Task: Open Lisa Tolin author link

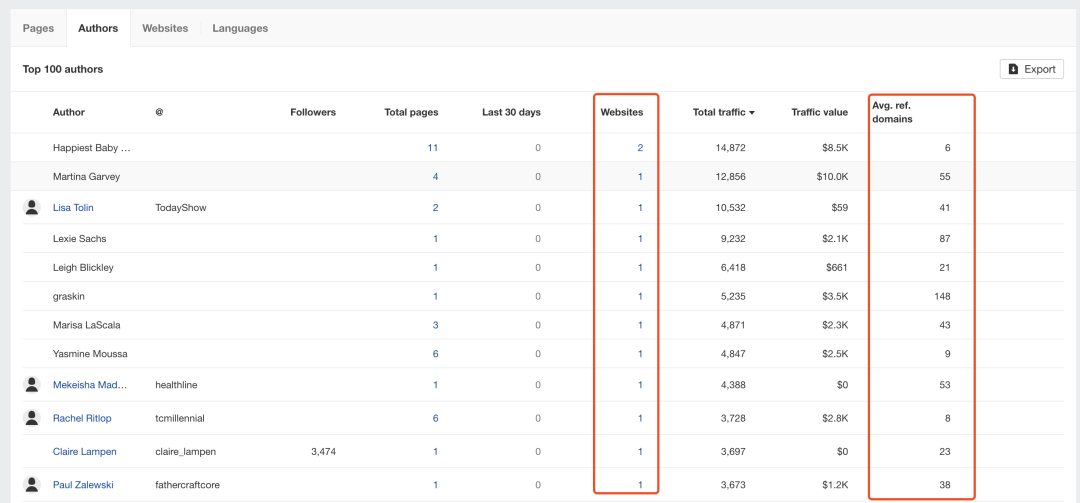Action: point(73,208)
